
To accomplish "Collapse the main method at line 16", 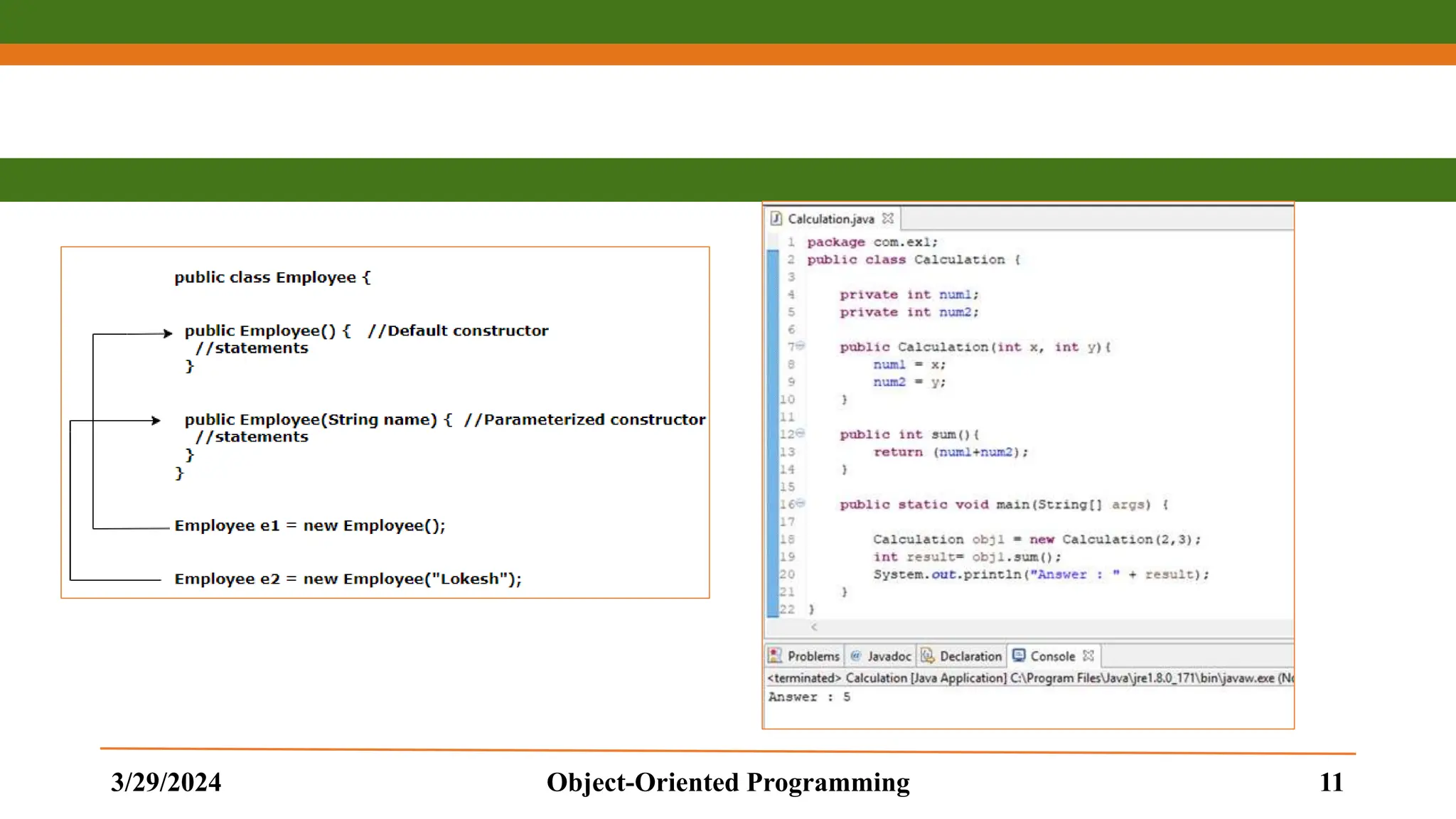I will 801,503.
